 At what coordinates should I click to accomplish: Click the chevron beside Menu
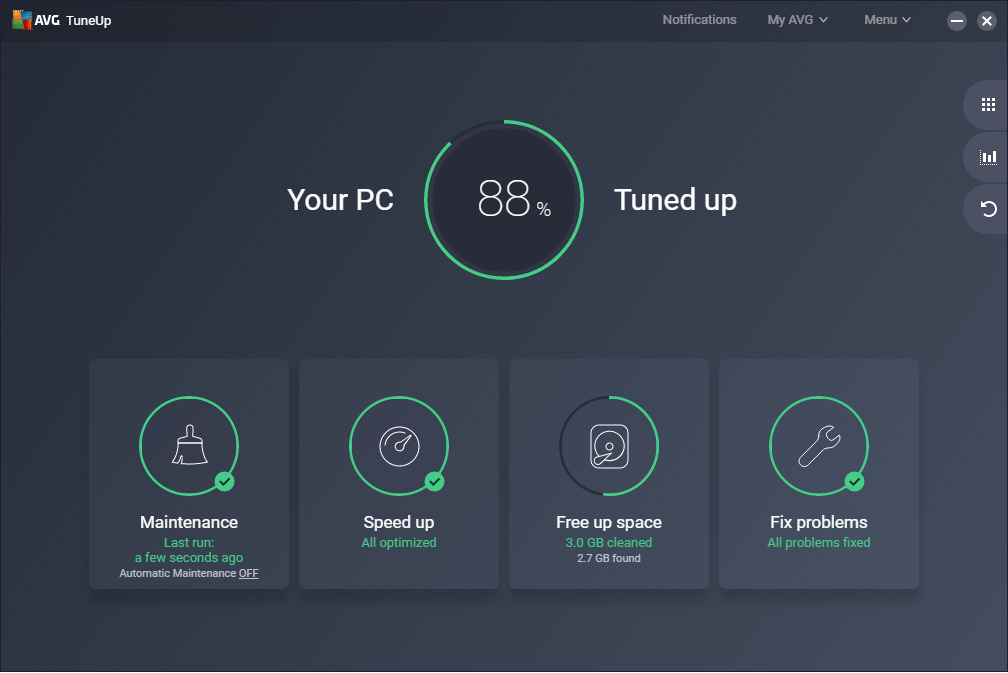[x=907, y=20]
